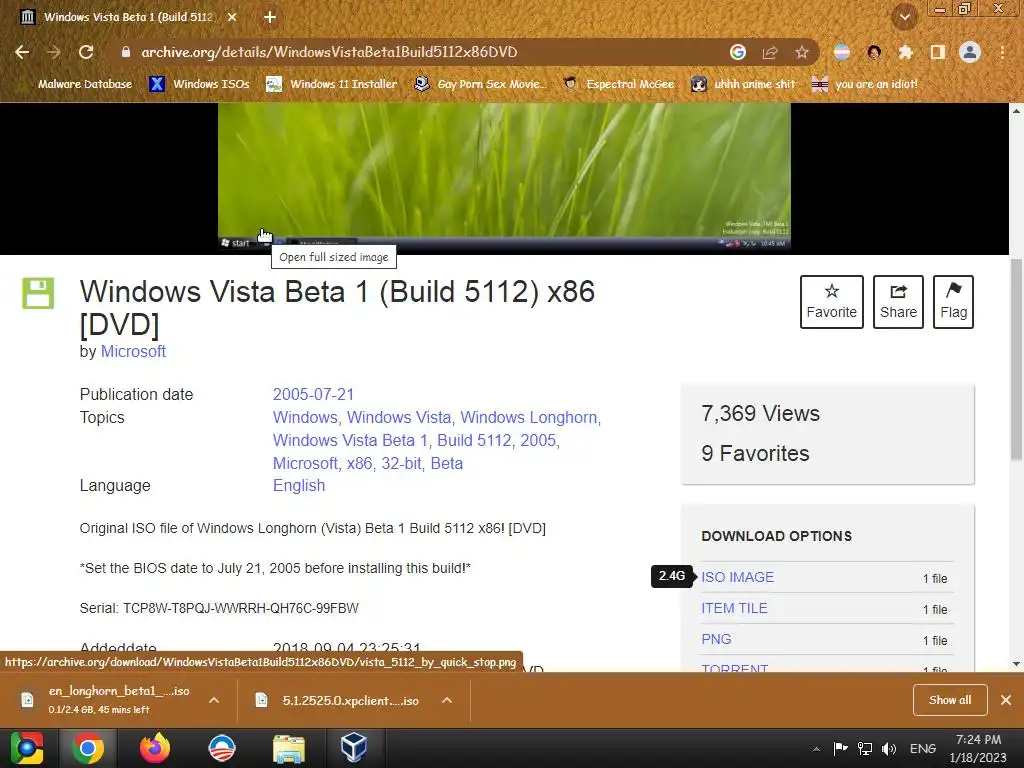Click Show all downloads button
The image size is (1024, 768).
pyautogui.click(x=950, y=700)
